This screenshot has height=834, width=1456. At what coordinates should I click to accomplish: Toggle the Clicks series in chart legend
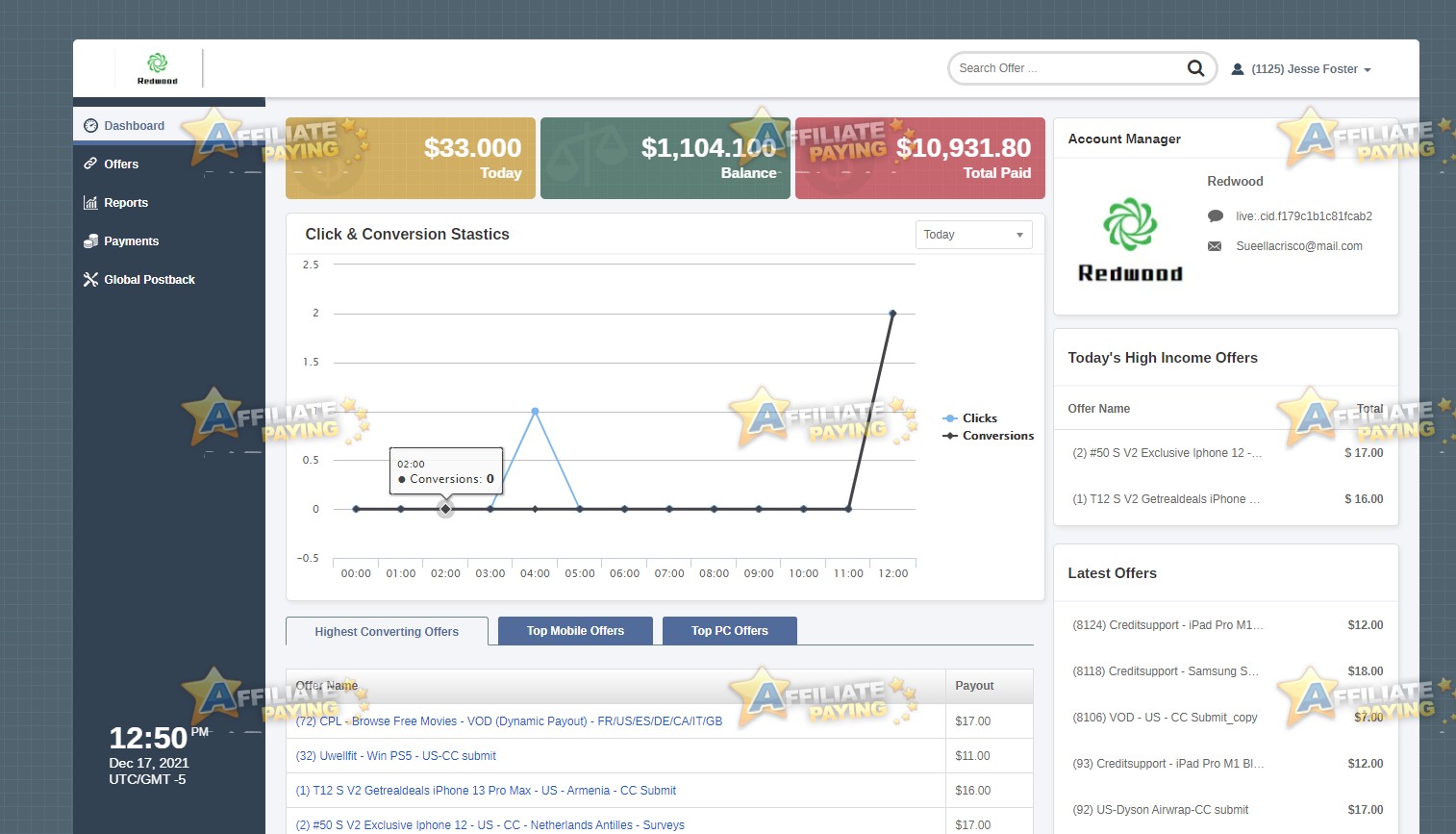pos(970,418)
